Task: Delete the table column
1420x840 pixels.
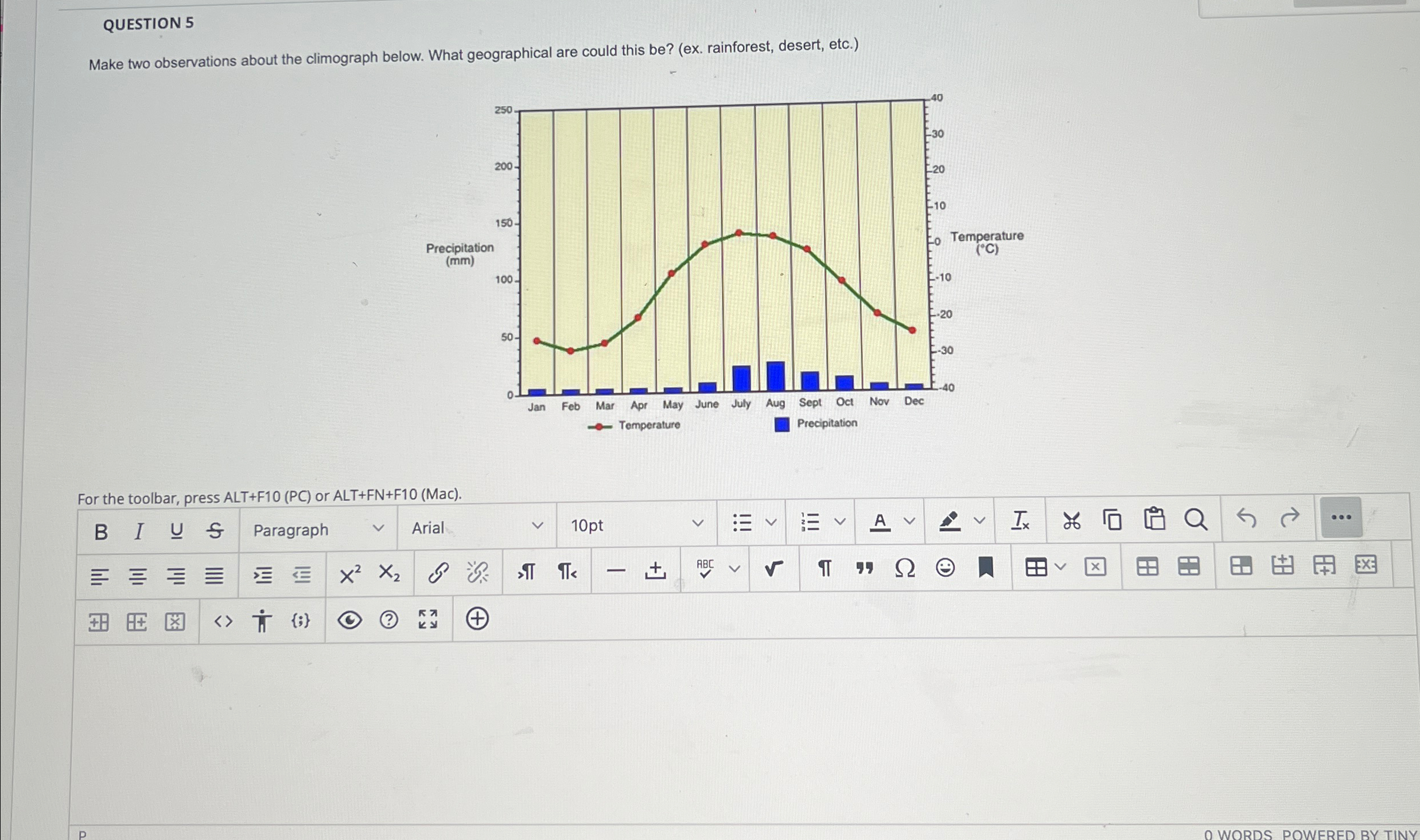Action: 174,621
